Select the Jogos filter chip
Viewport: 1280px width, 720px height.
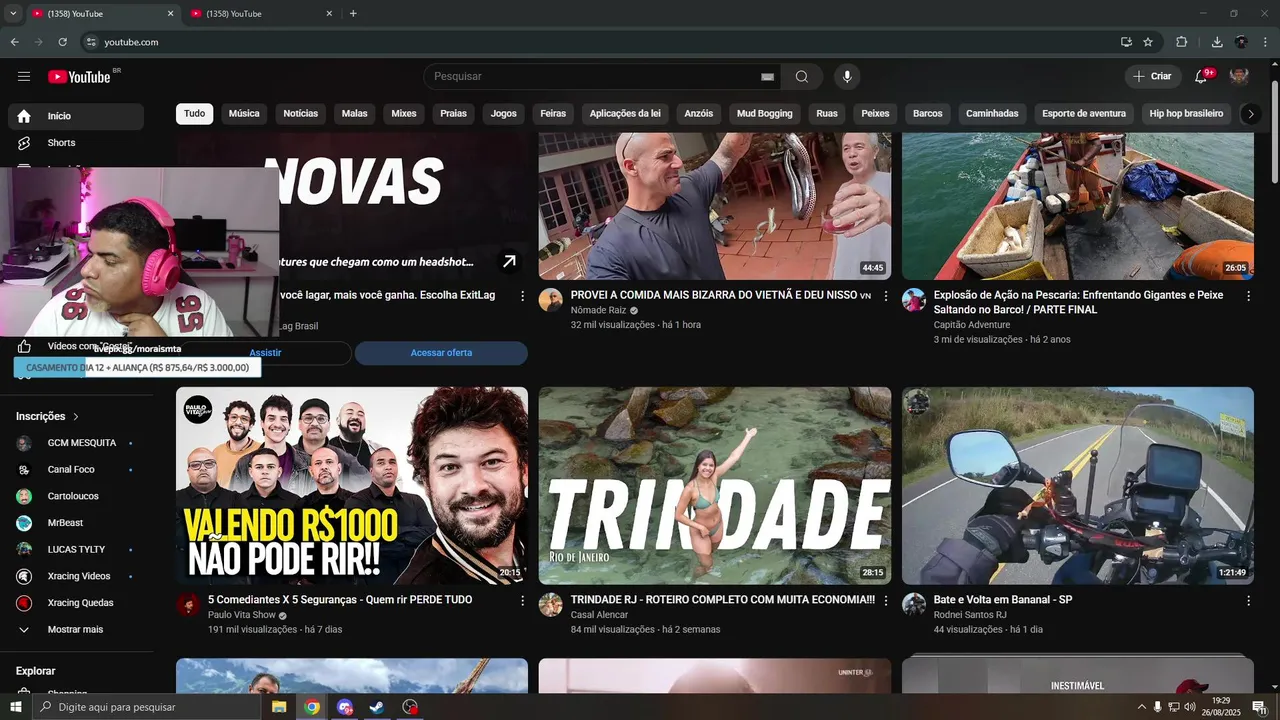[x=504, y=114]
